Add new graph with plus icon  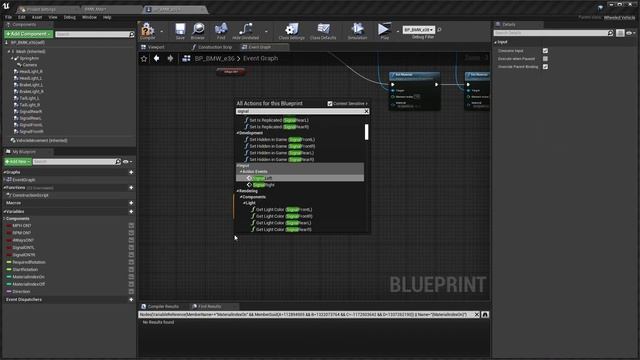(x=131, y=172)
